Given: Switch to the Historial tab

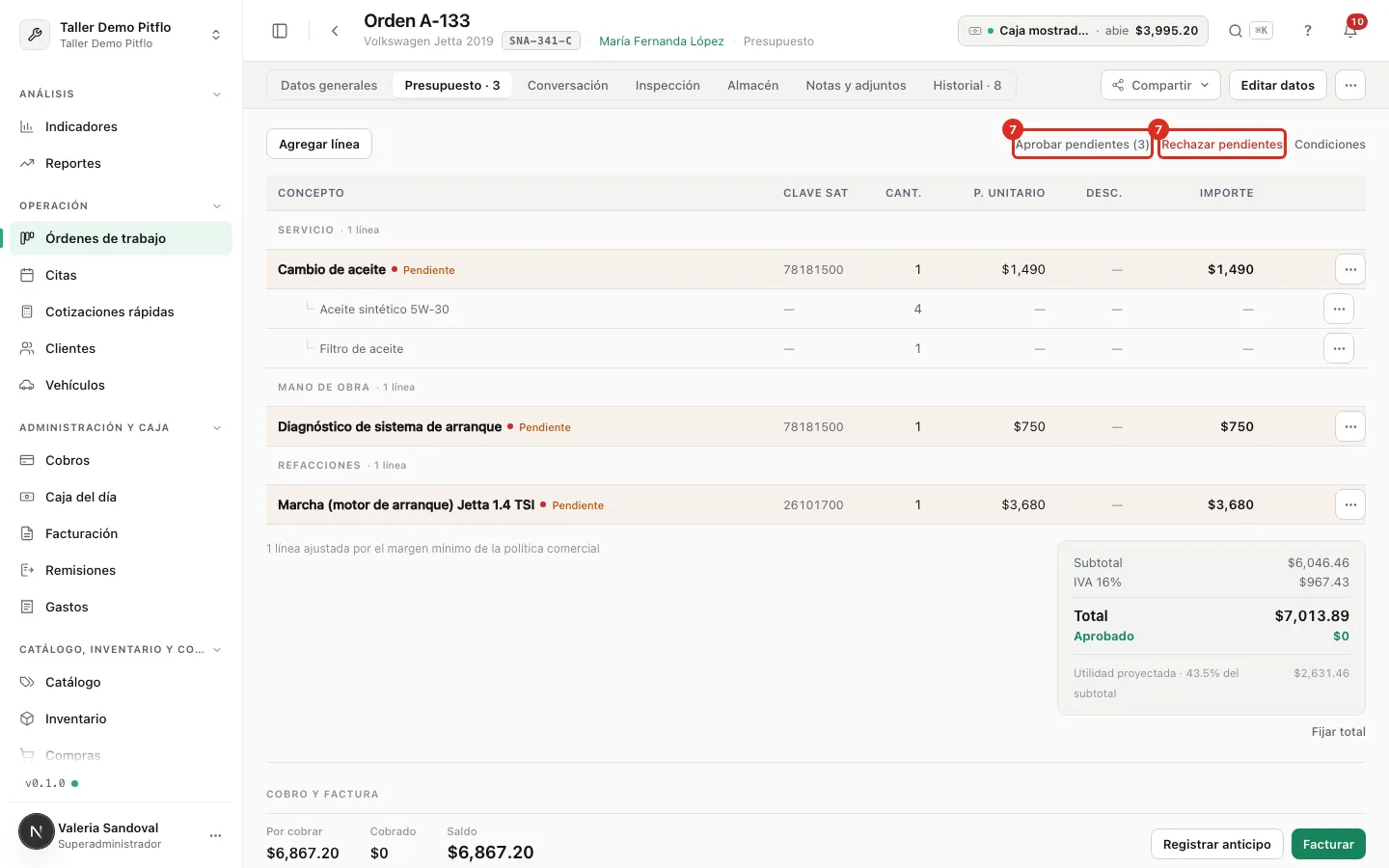Looking at the screenshot, I should (x=967, y=85).
